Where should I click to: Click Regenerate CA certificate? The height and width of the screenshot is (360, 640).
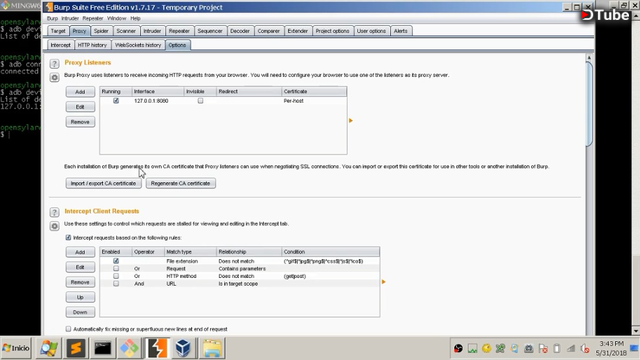coord(180,183)
